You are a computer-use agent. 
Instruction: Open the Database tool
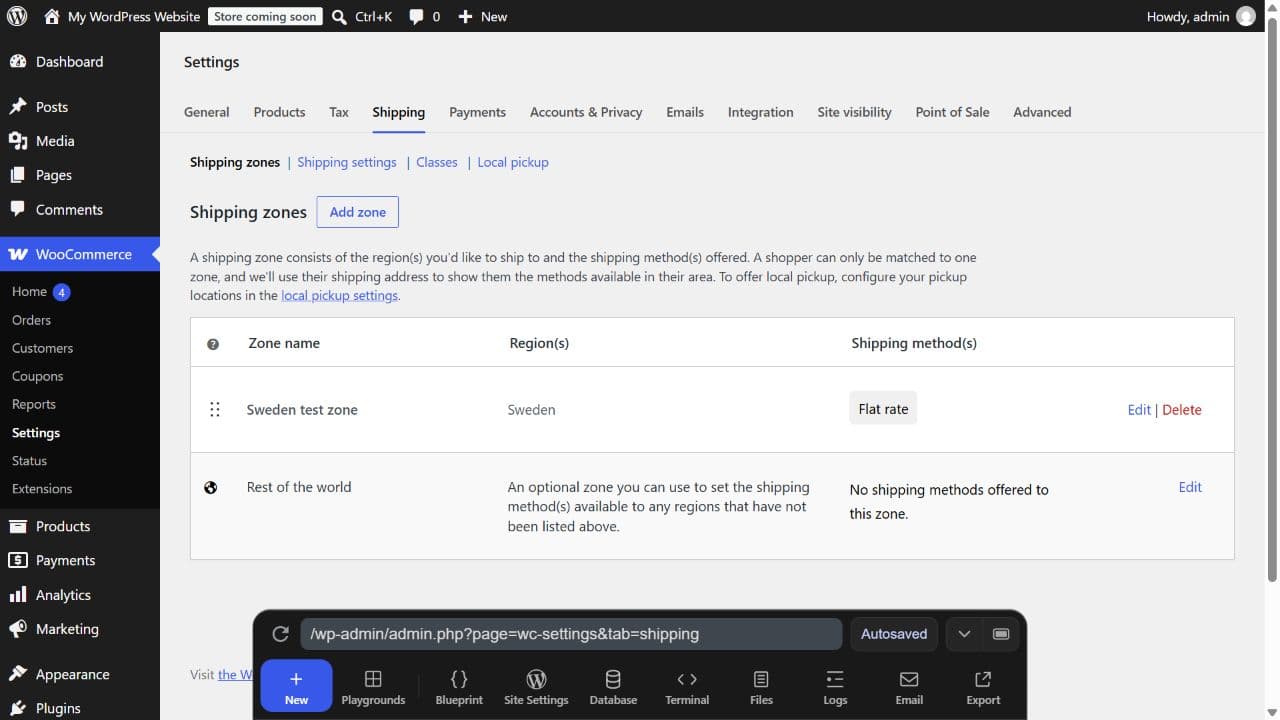[613, 688]
